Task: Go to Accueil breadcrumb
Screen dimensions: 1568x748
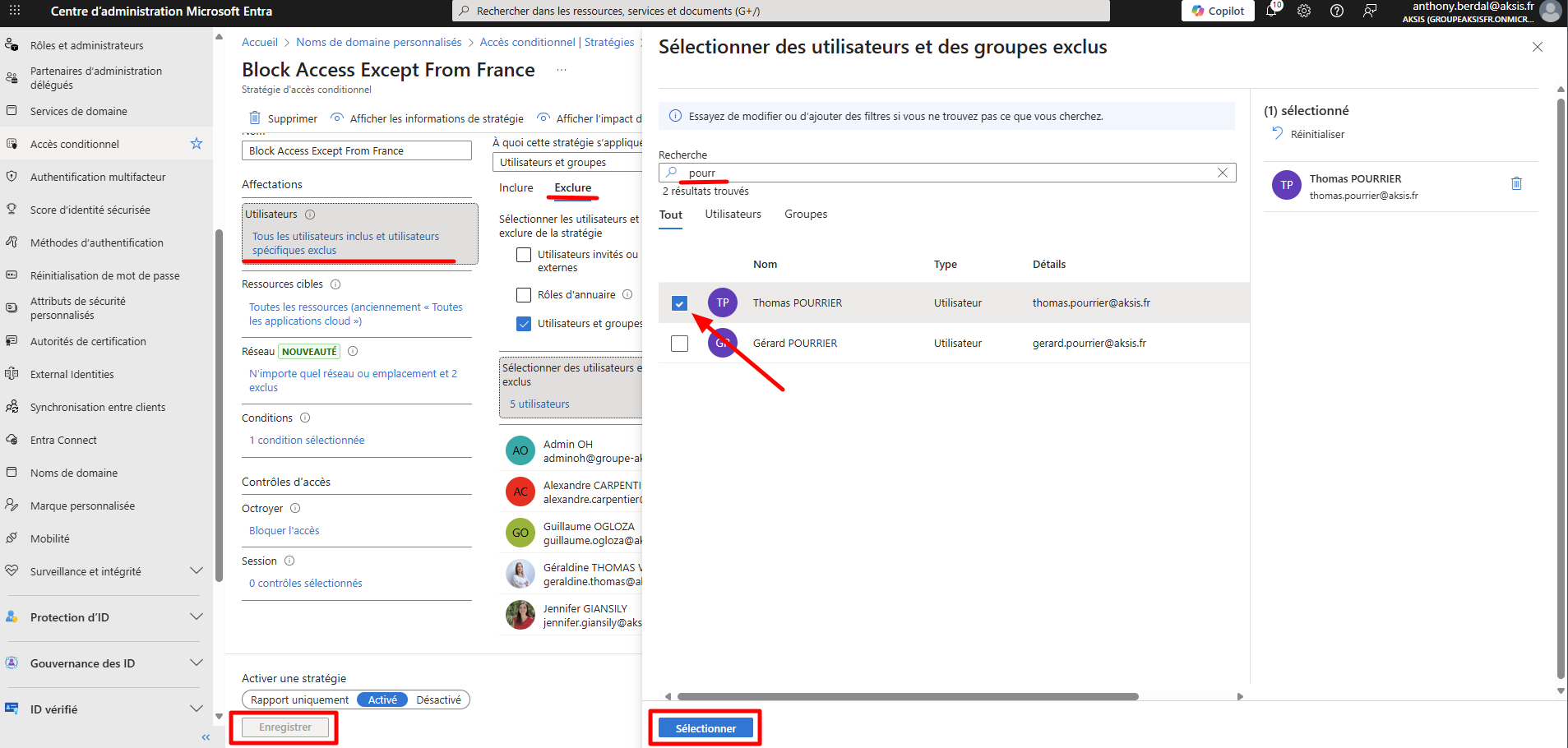Action: coord(260,42)
